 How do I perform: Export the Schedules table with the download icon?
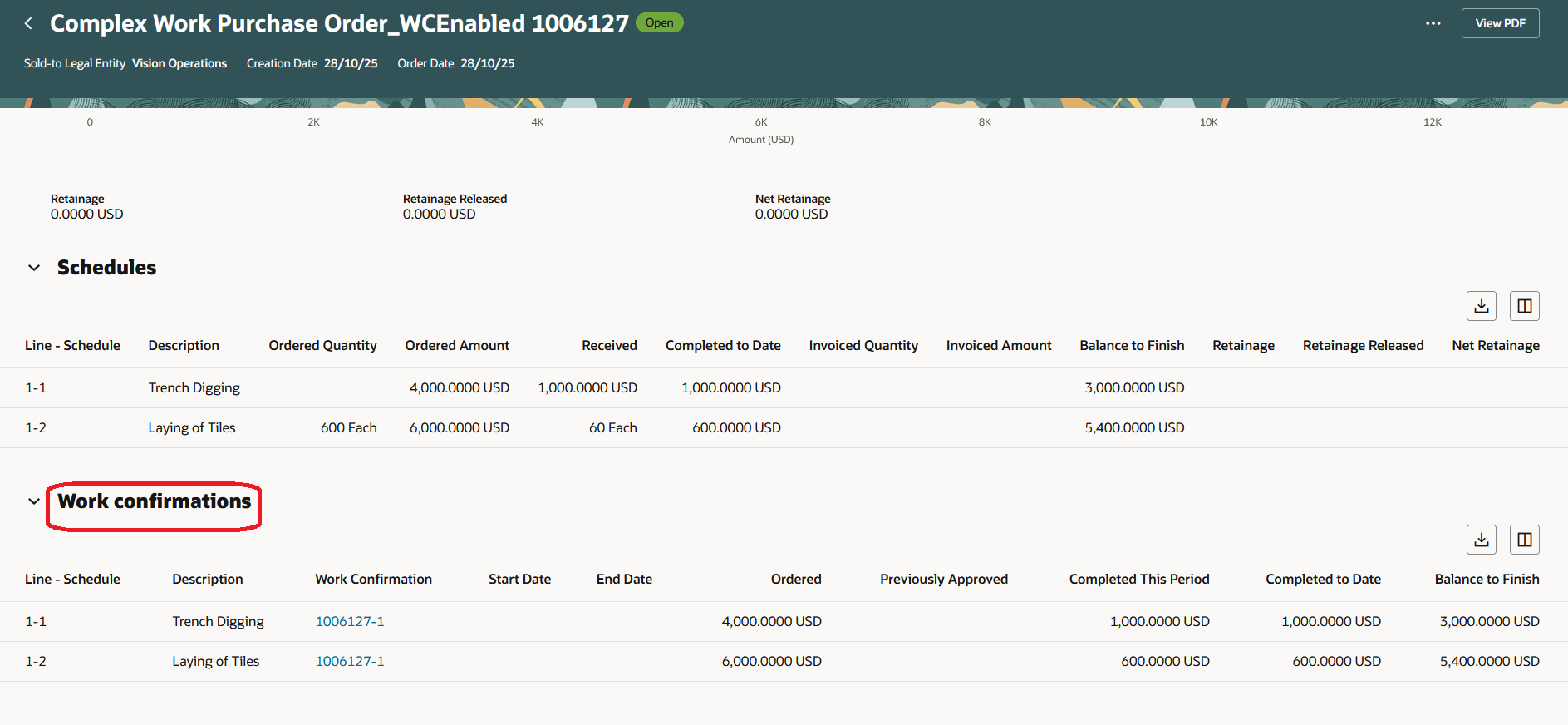(x=1481, y=306)
